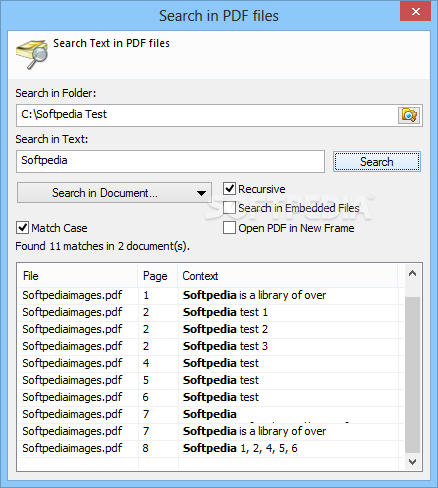Select result 'Softpedia test 3'

click(211, 346)
